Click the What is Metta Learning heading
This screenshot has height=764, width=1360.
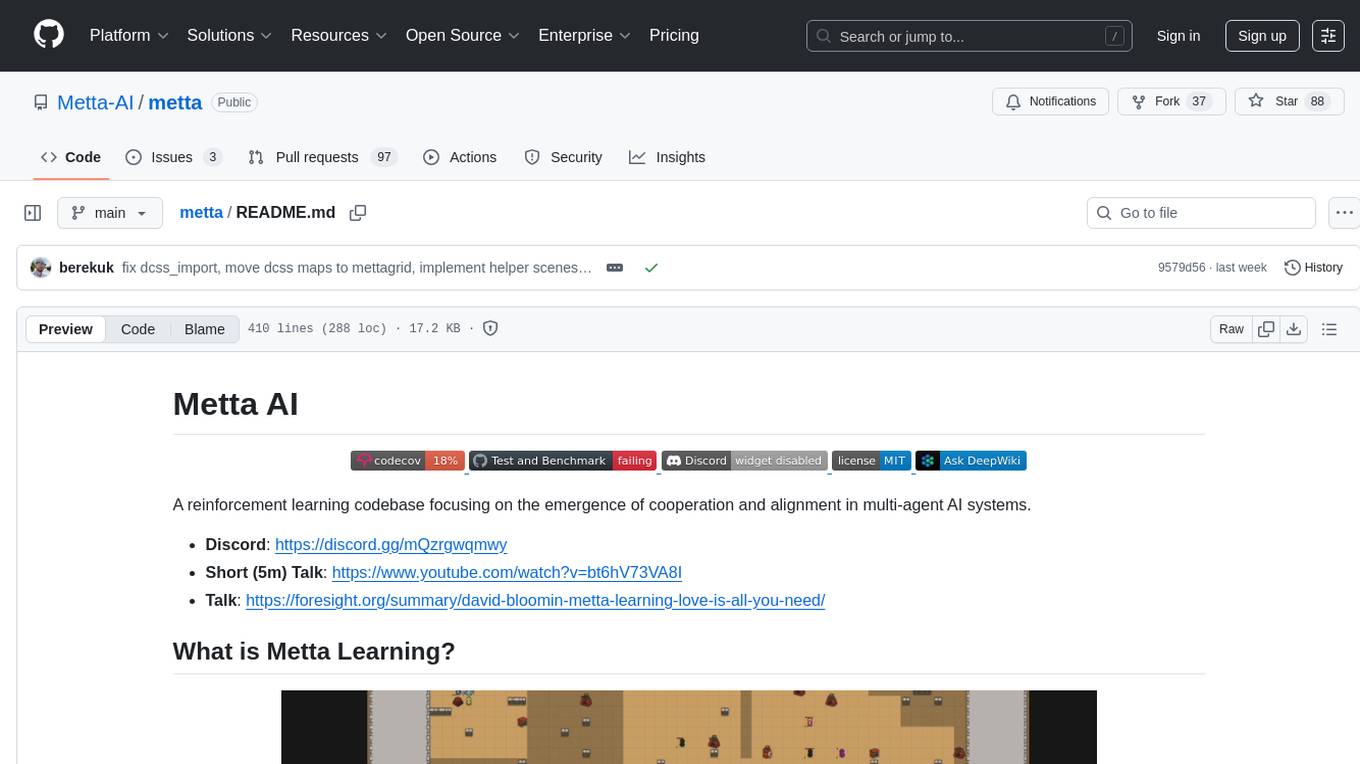pyautogui.click(x=314, y=651)
